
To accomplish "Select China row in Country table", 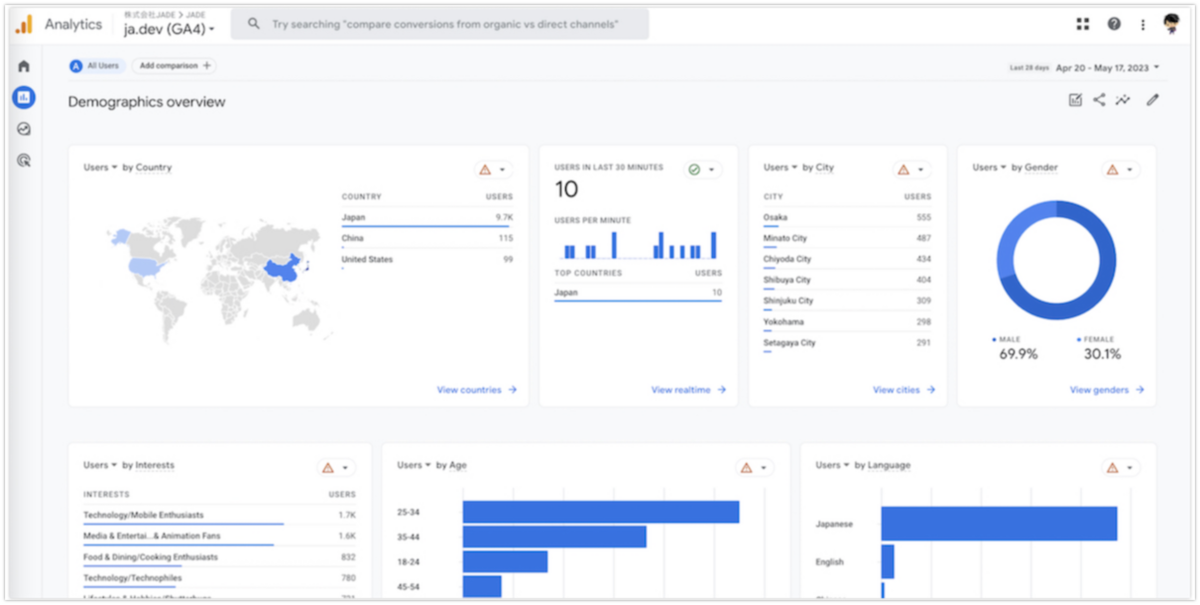I will point(427,238).
